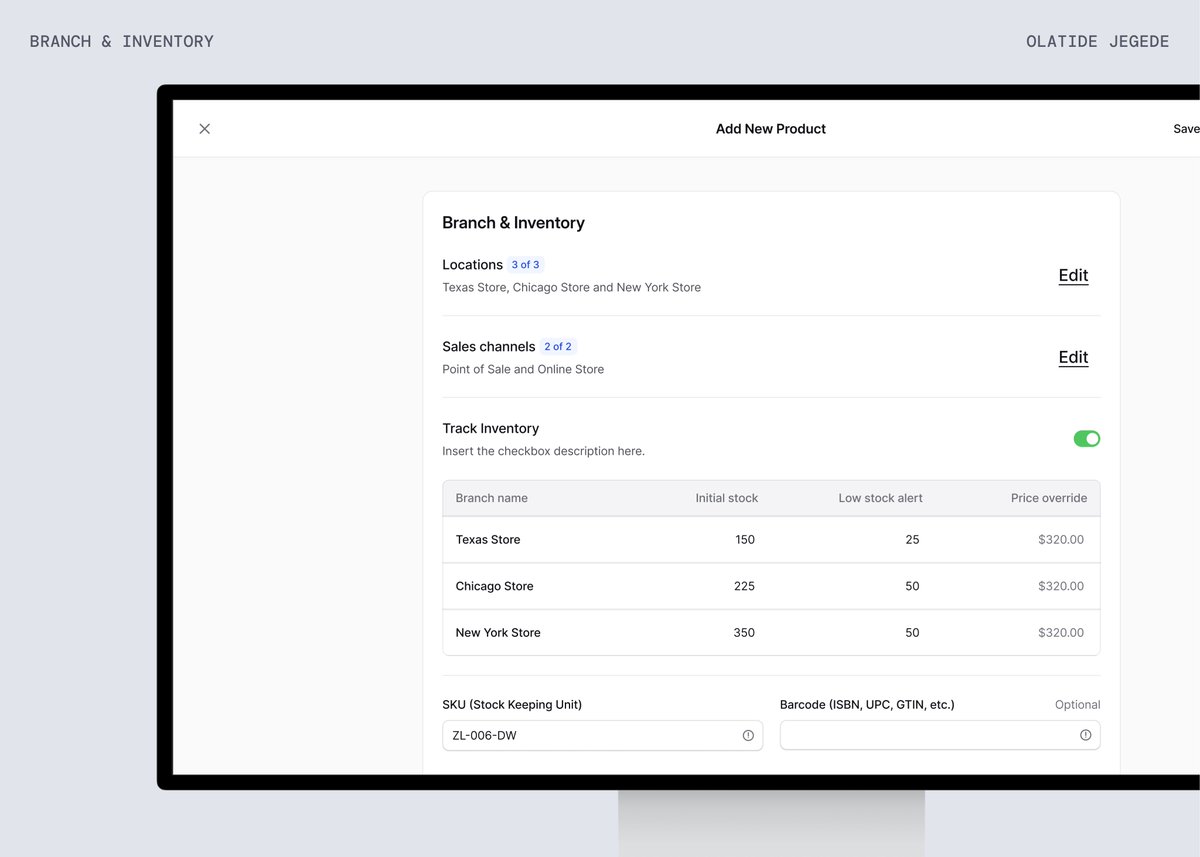Click the Branch & Inventory section heading
The width and height of the screenshot is (1200, 857).
pos(513,223)
